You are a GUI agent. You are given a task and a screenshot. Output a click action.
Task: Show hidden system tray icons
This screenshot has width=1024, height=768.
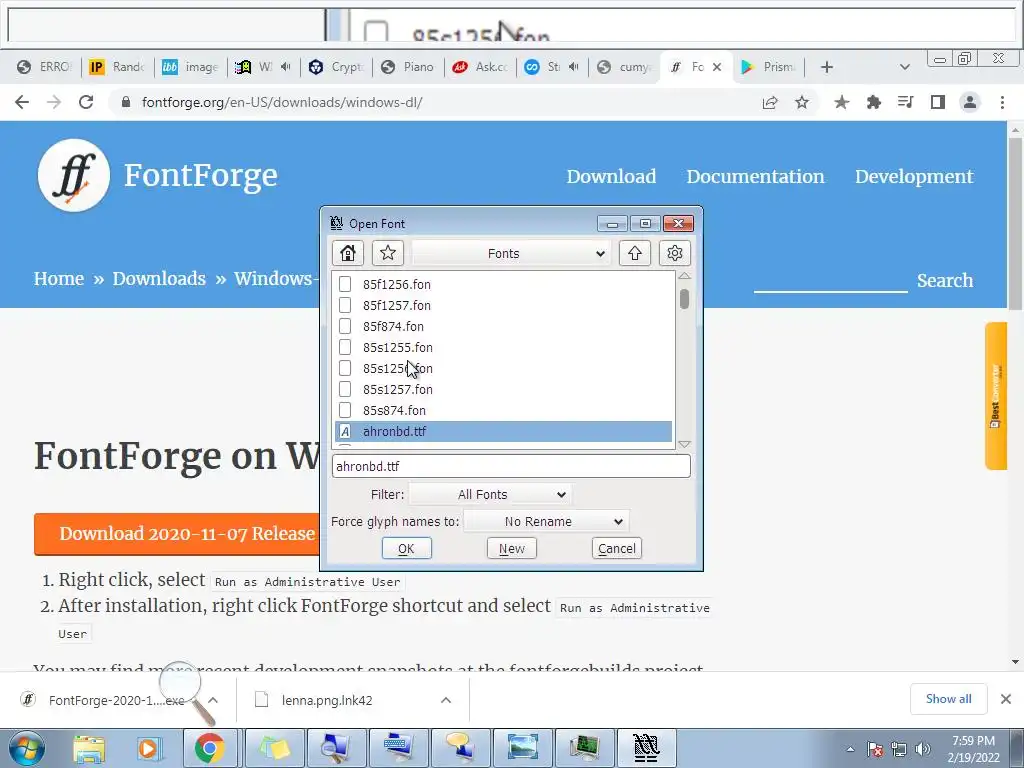(x=850, y=749)
